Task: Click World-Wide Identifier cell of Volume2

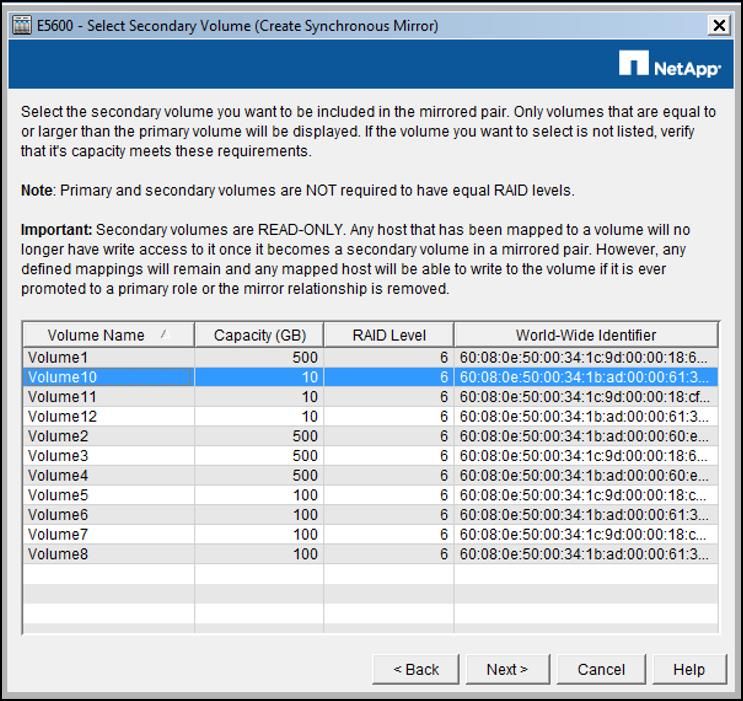Action: [586, 436]
